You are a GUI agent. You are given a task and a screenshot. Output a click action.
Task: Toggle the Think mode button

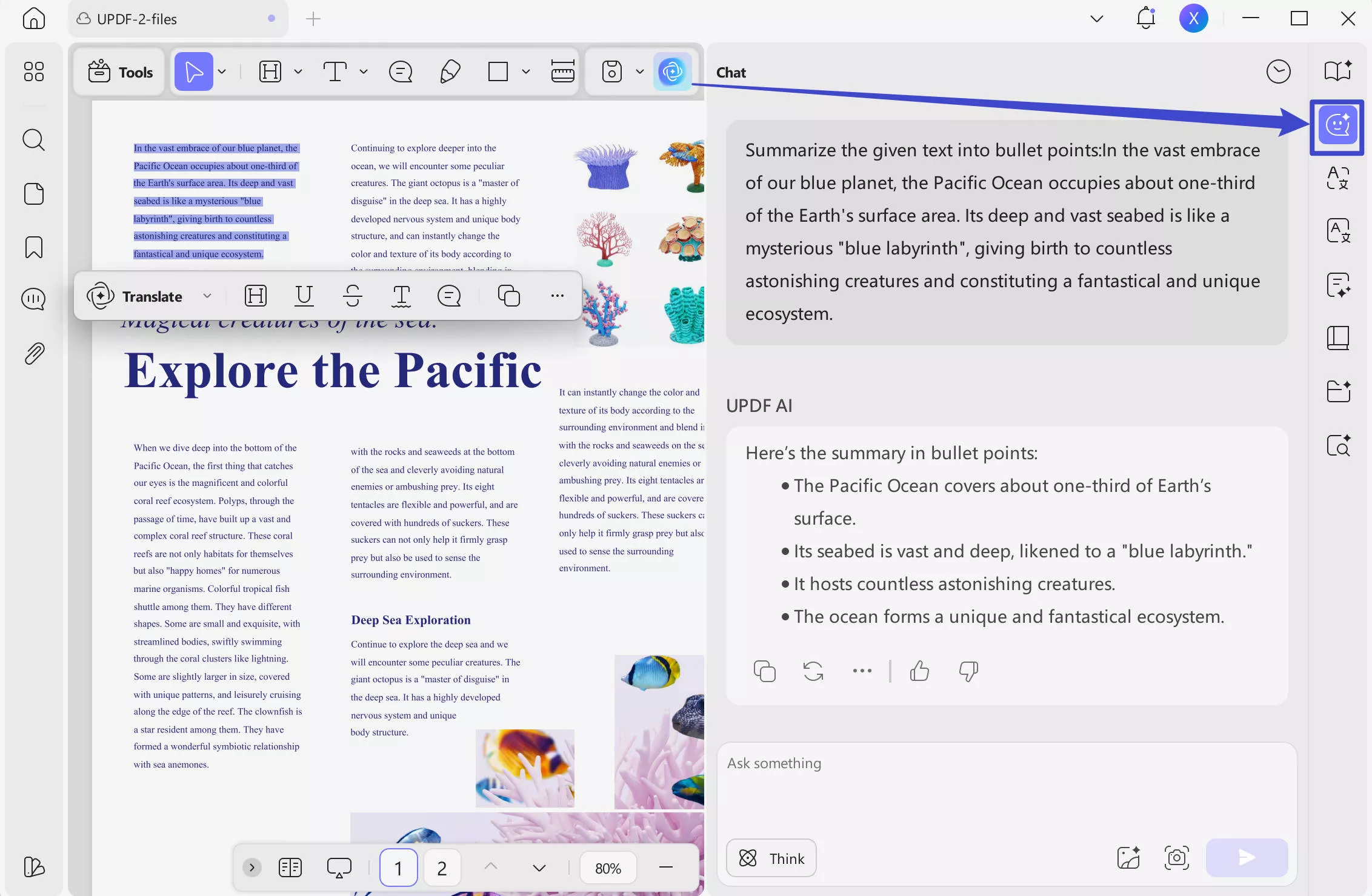coord(771,858)
